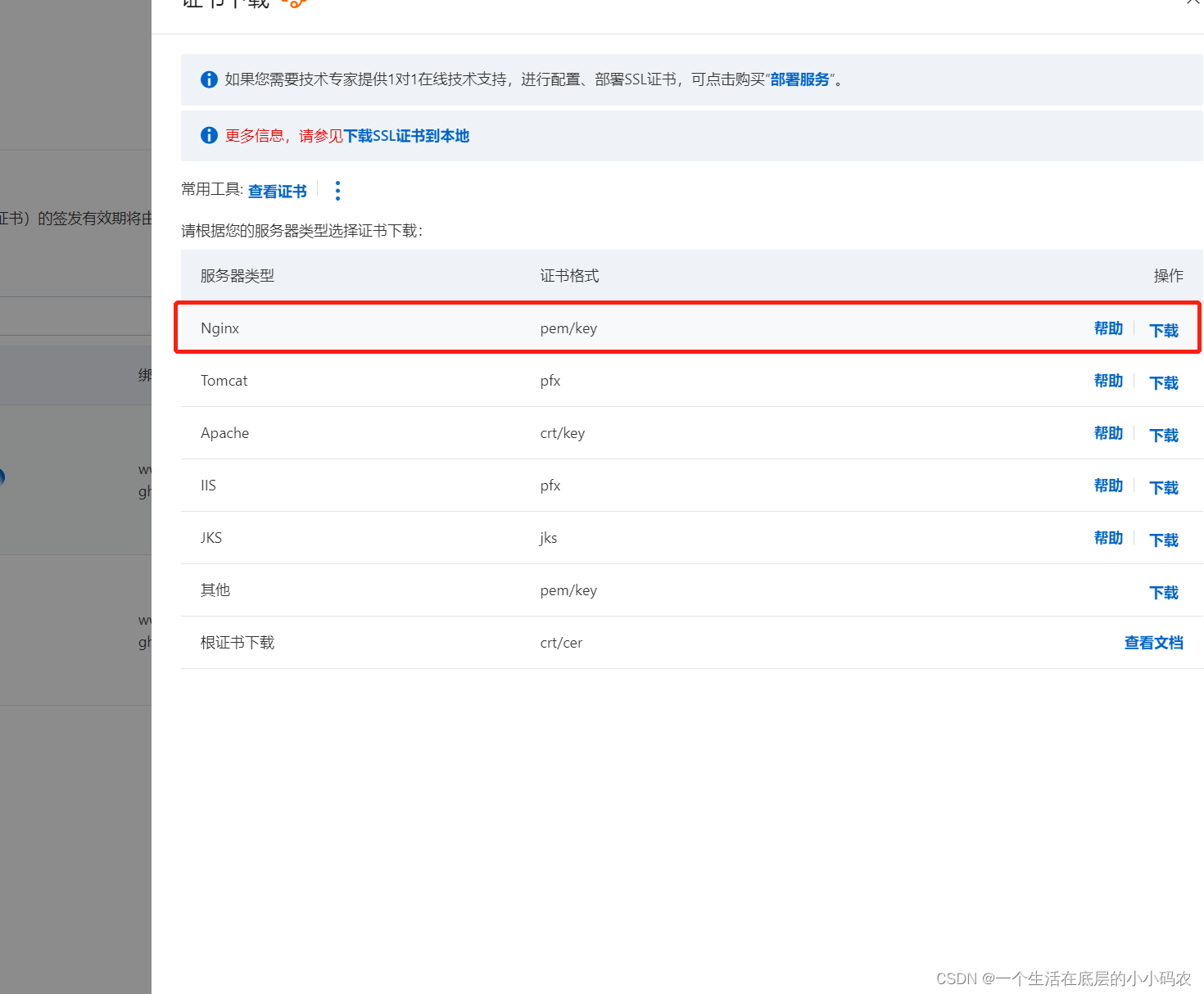Click the 常用工具 label
The height and width of the screenshot is (994, 1204).
click(211, 189)
